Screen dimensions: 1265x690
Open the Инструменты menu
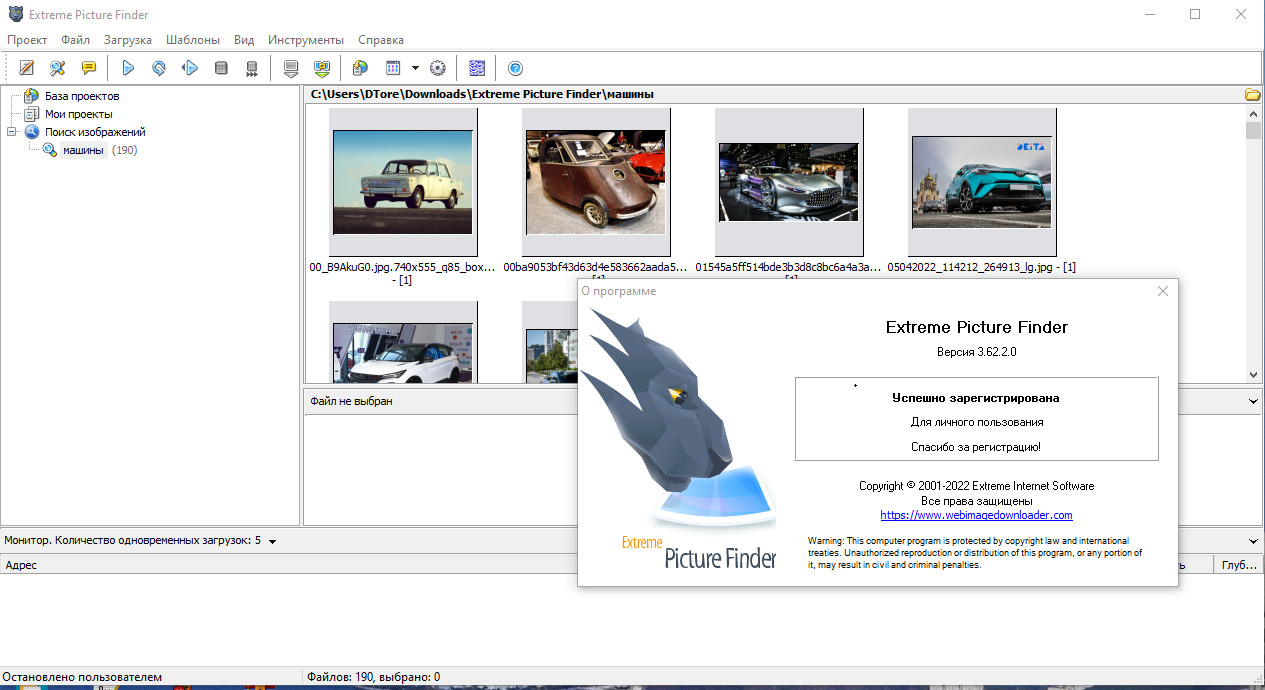[x=305, y=40]
